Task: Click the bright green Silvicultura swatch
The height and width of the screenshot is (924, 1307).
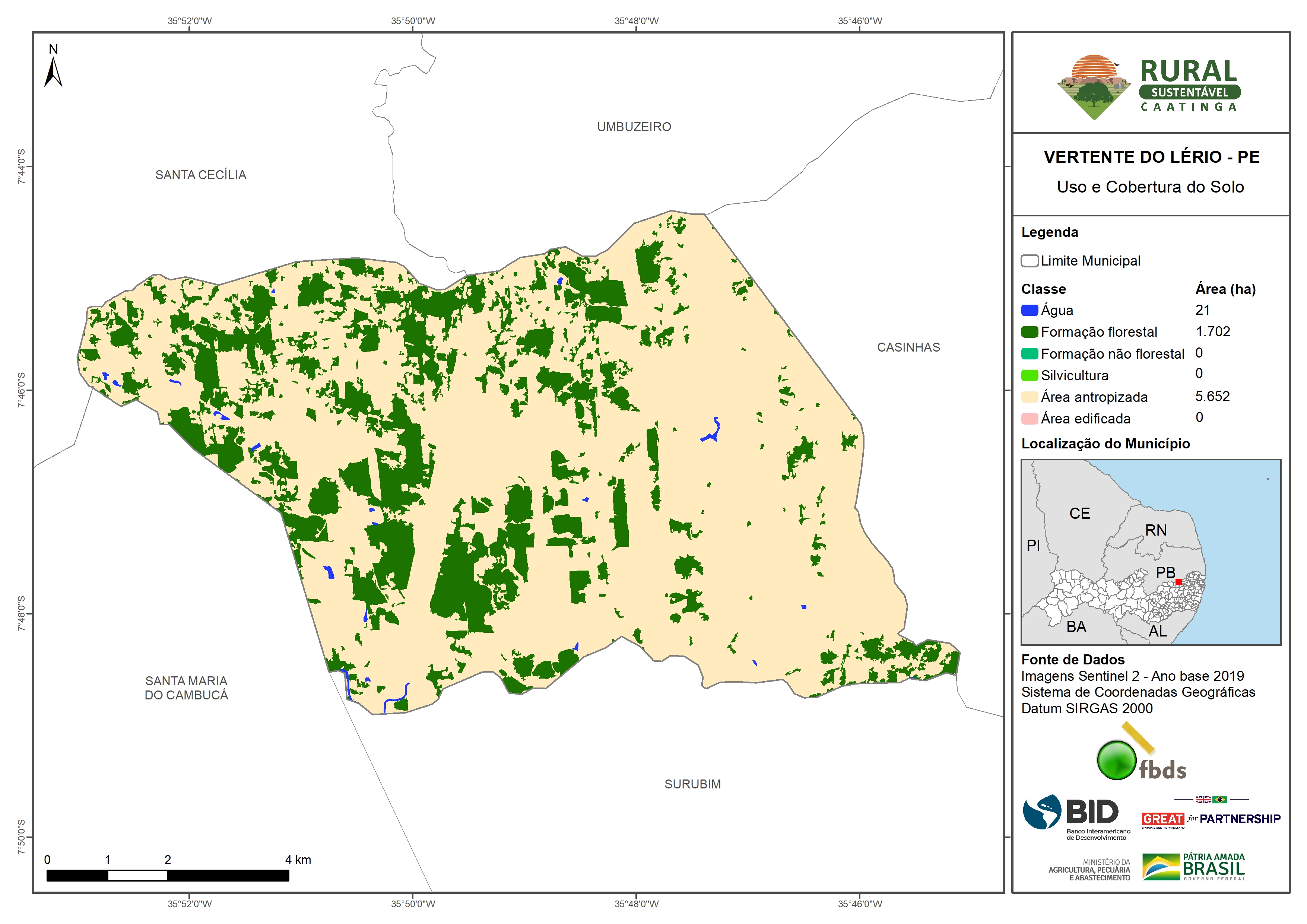Action: [1029, 375]
